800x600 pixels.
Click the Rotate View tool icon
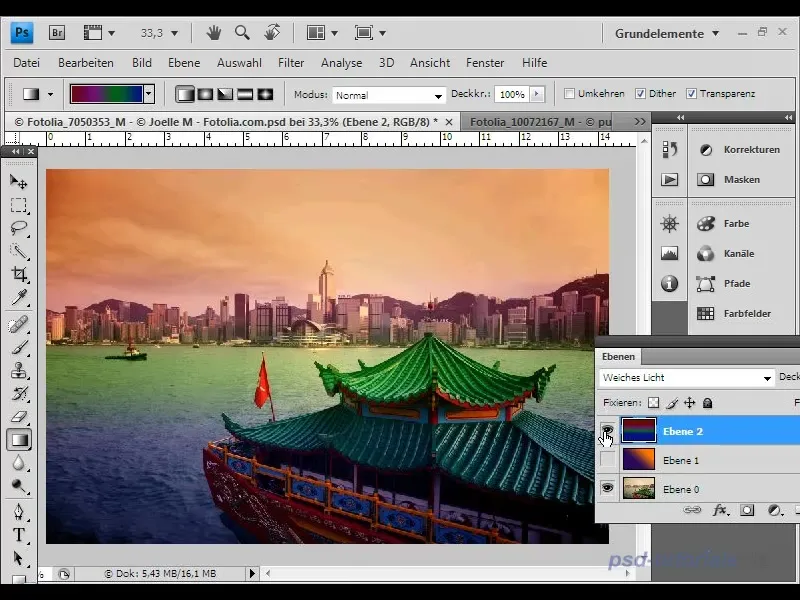pos(272,32)
